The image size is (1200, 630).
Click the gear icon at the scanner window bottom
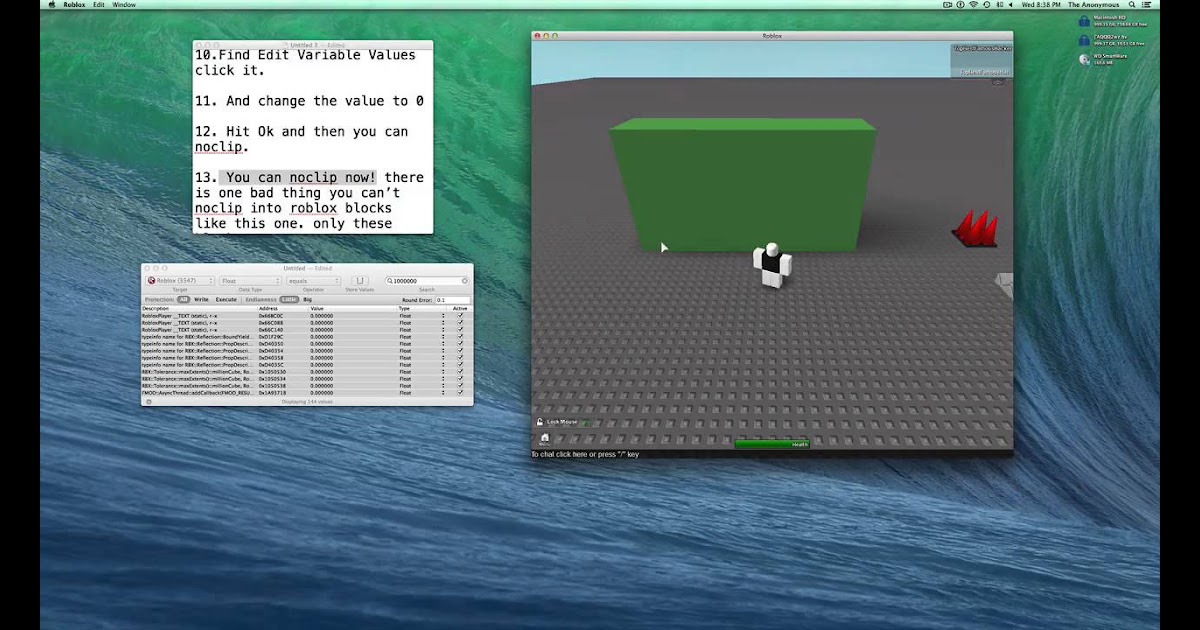point(148,401)
